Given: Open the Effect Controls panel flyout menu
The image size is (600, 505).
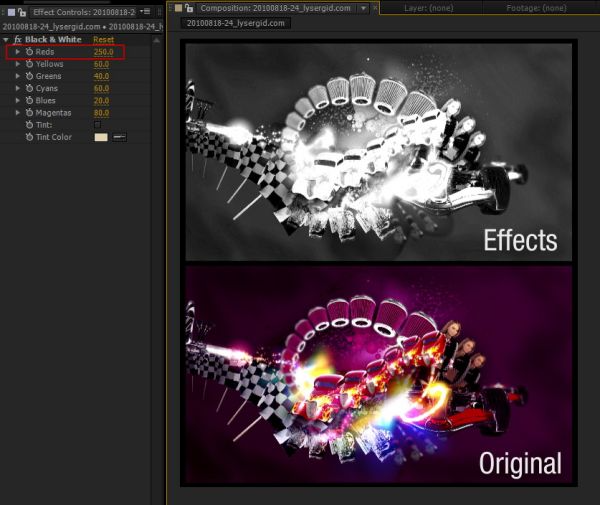Looking at the screenshot, I should [x=145, y=12].
